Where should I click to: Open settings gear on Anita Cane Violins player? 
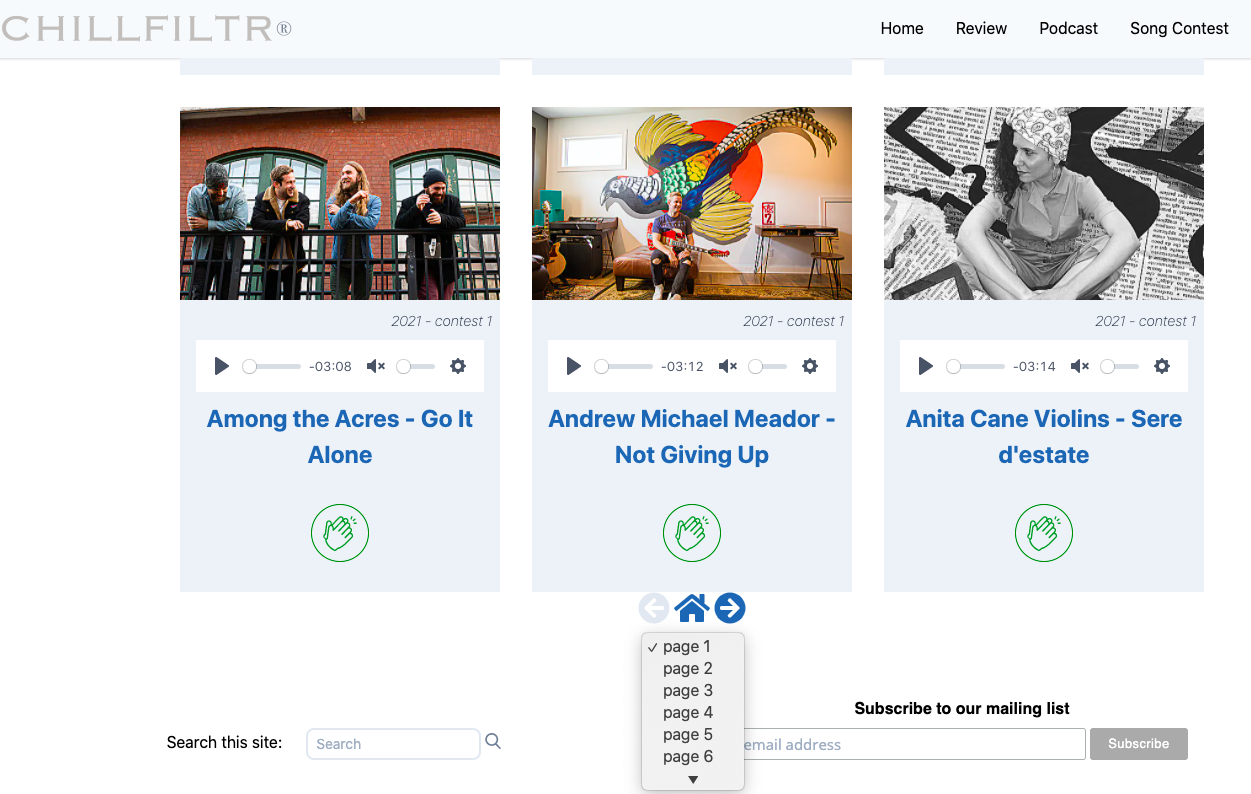coord(1162,366)
